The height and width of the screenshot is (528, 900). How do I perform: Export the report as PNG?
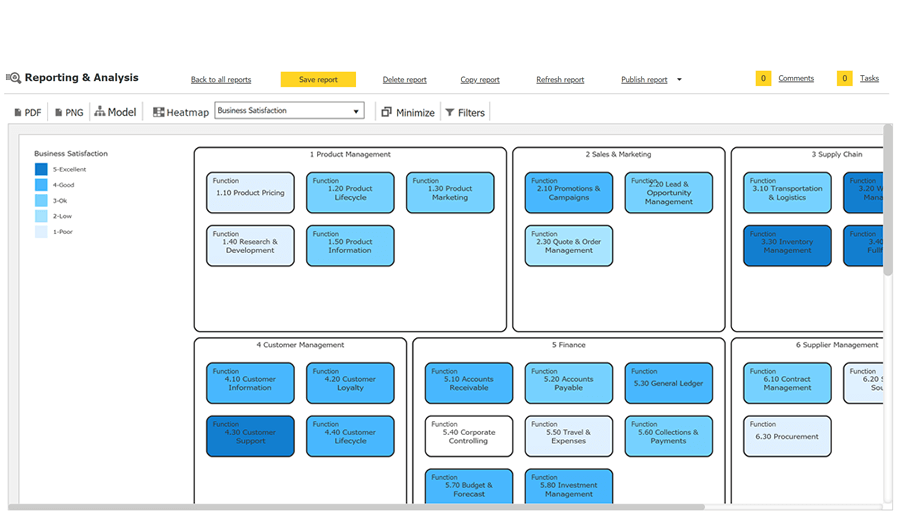[x=69, y=113]
